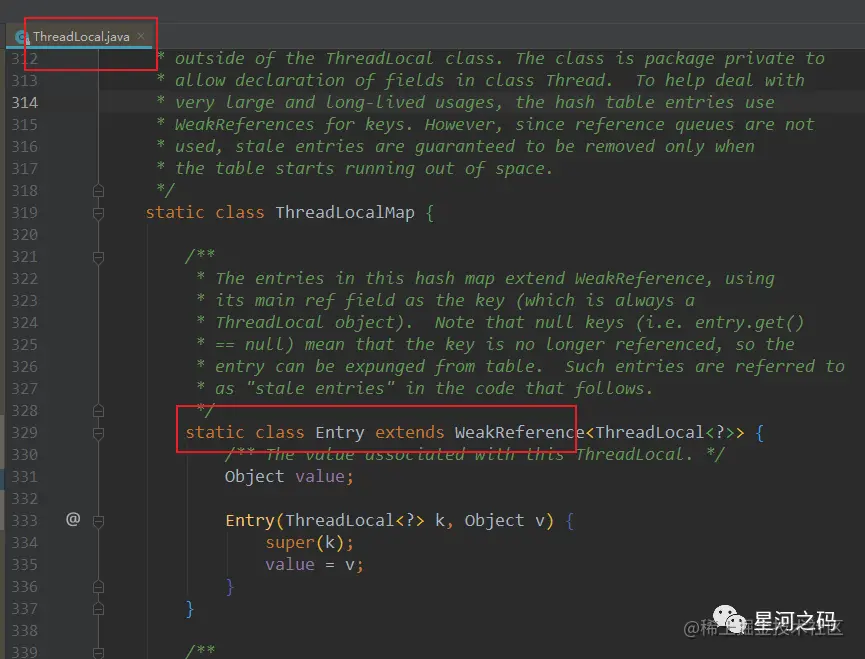Viewport: 865px width, 659px height.
Task: Click line number 319 in the gutter
Action: (25, 212)
